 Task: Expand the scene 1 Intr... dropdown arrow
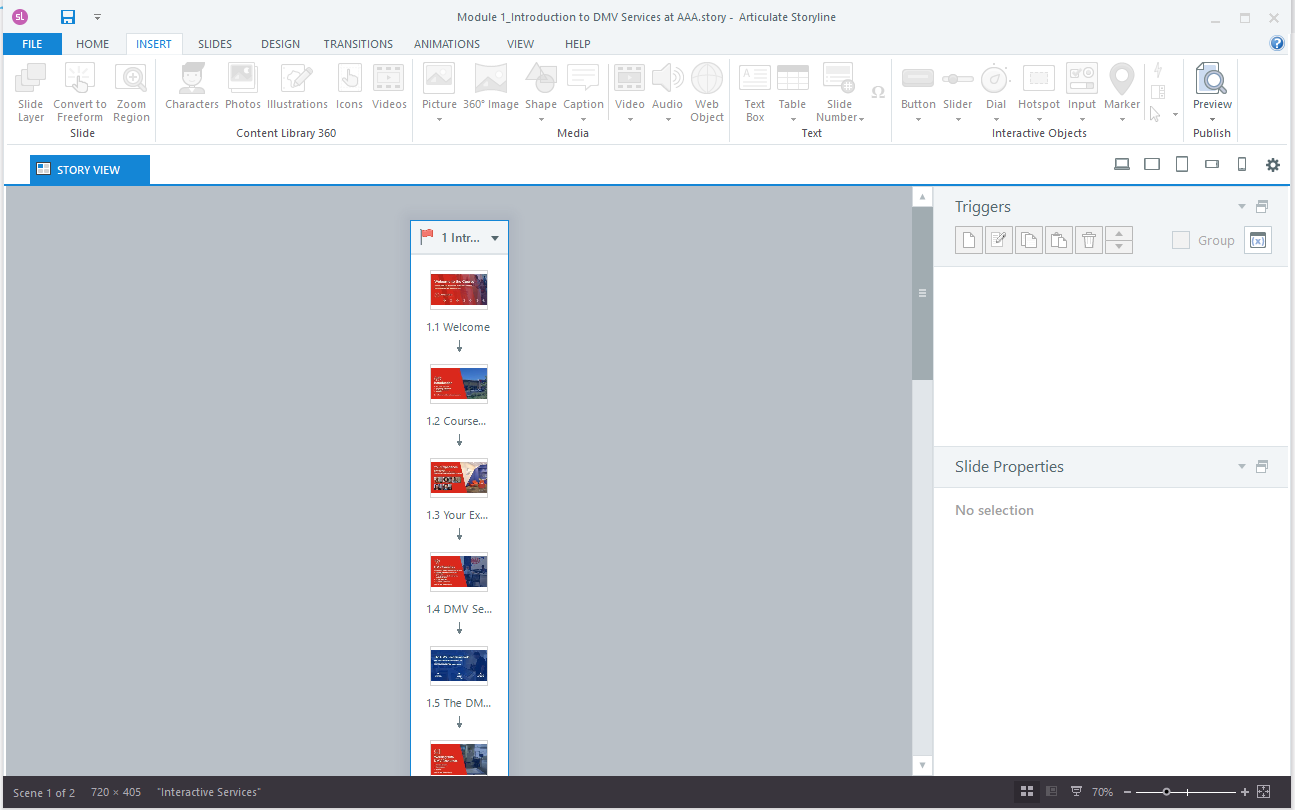tap(495, 238)
